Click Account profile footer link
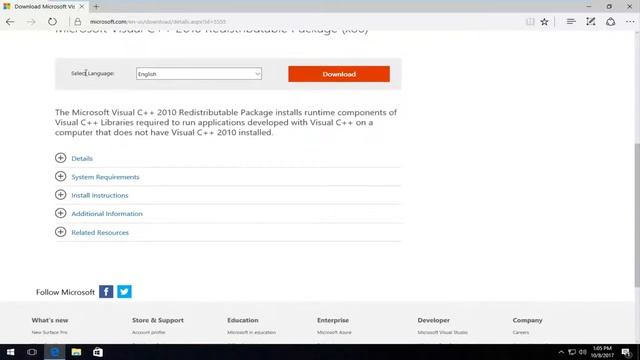Viewport: 640px width, 360px height. tap(149, 332)
